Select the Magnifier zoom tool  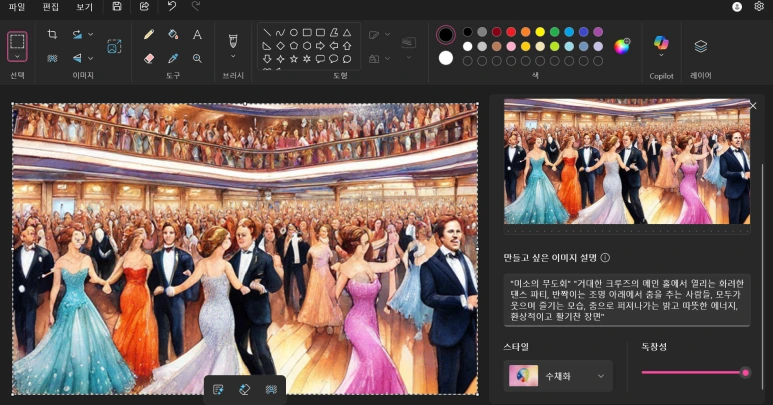pos(197,58)
